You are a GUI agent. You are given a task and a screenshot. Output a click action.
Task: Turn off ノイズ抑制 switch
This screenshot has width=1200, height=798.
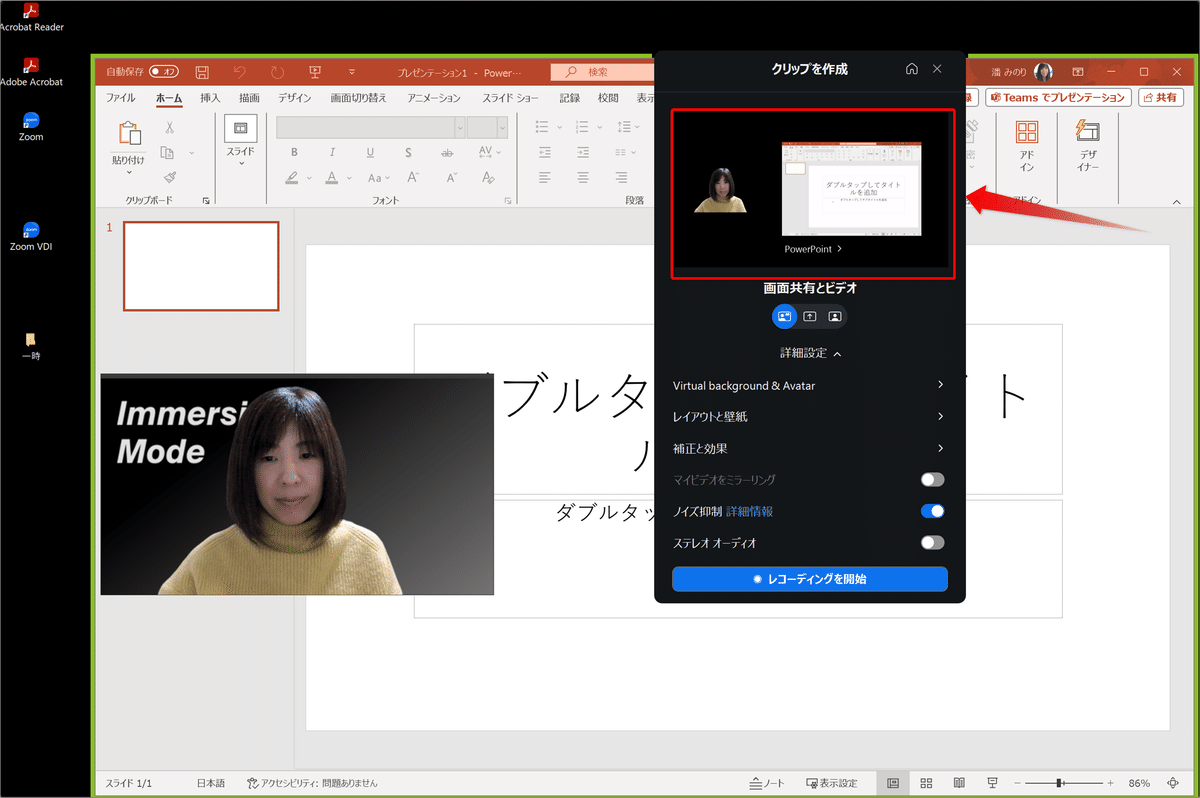pyautogui.click(x=932, y=511)
